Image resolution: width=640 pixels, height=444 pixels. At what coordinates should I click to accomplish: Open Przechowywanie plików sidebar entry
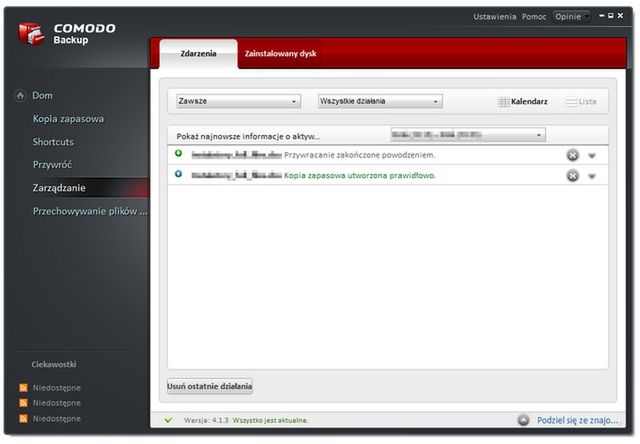point(90,211)
